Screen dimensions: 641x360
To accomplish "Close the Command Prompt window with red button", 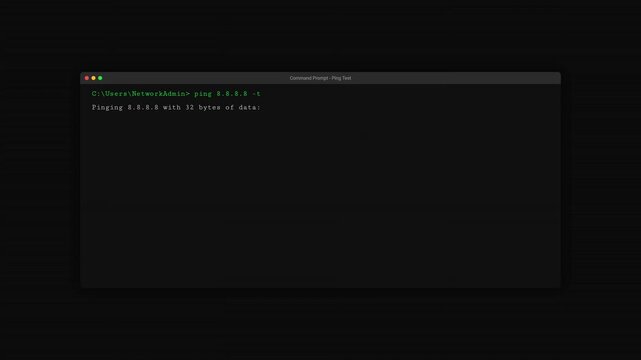I will pyautogui.click(x=87, y=78).
